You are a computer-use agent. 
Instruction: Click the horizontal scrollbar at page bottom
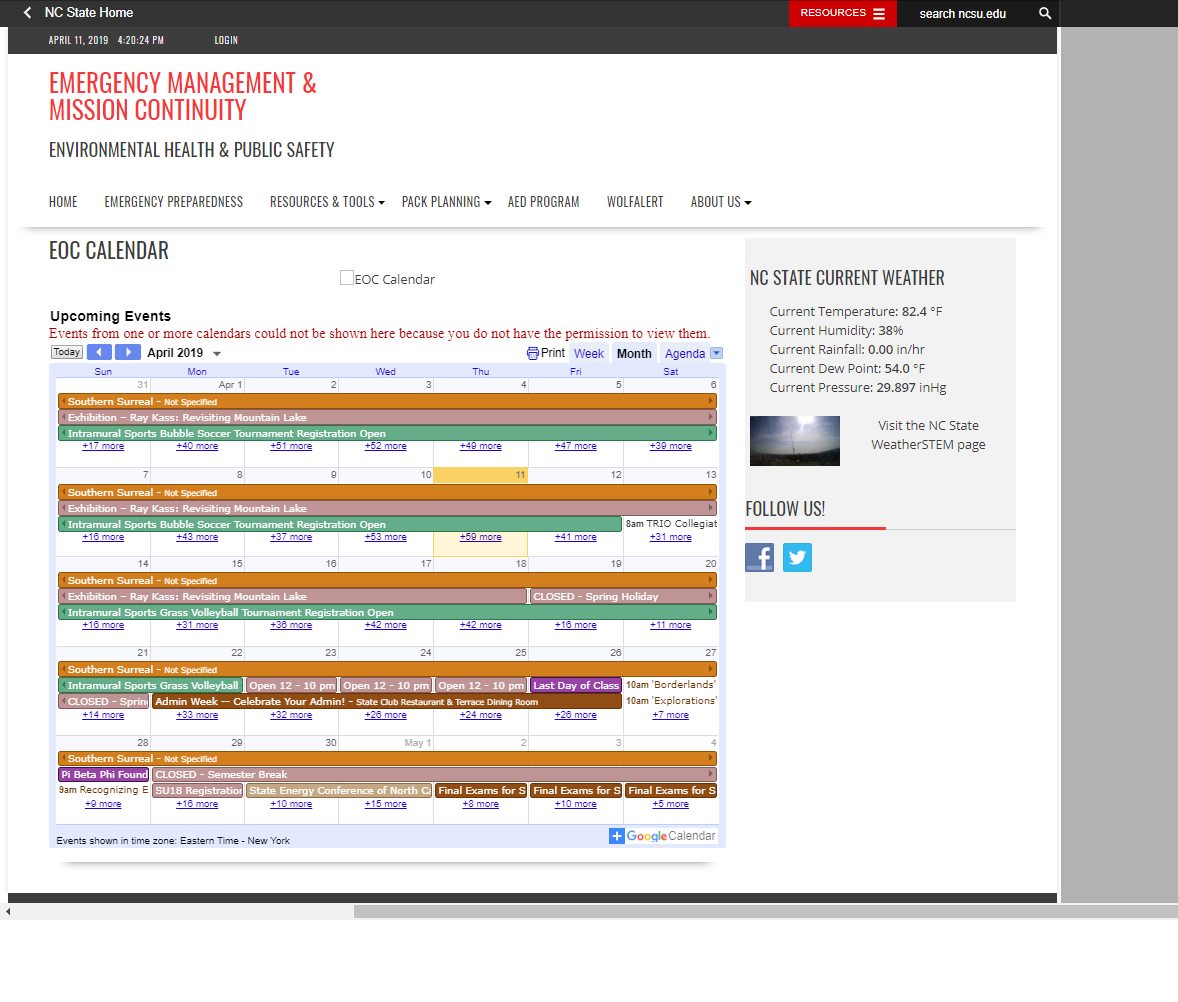[x=766, y=912]
